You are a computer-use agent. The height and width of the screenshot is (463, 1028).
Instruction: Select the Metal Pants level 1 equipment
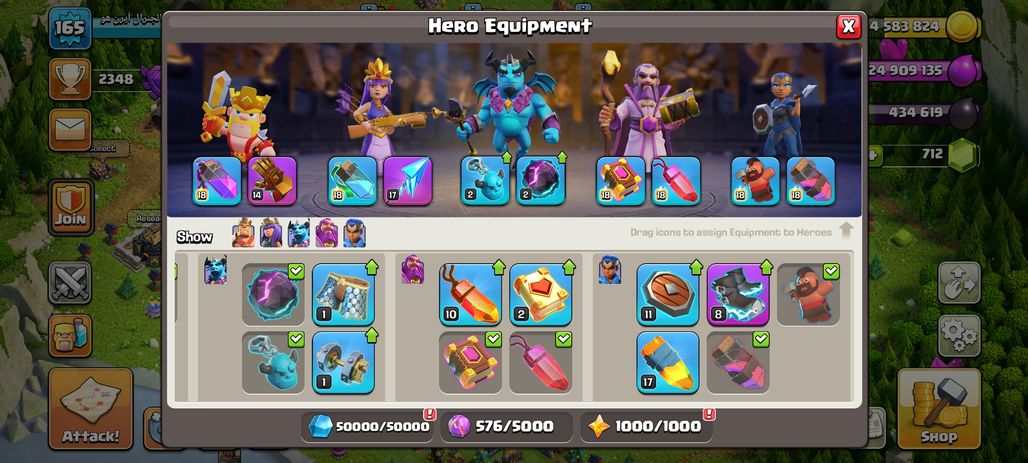[344, 294]
